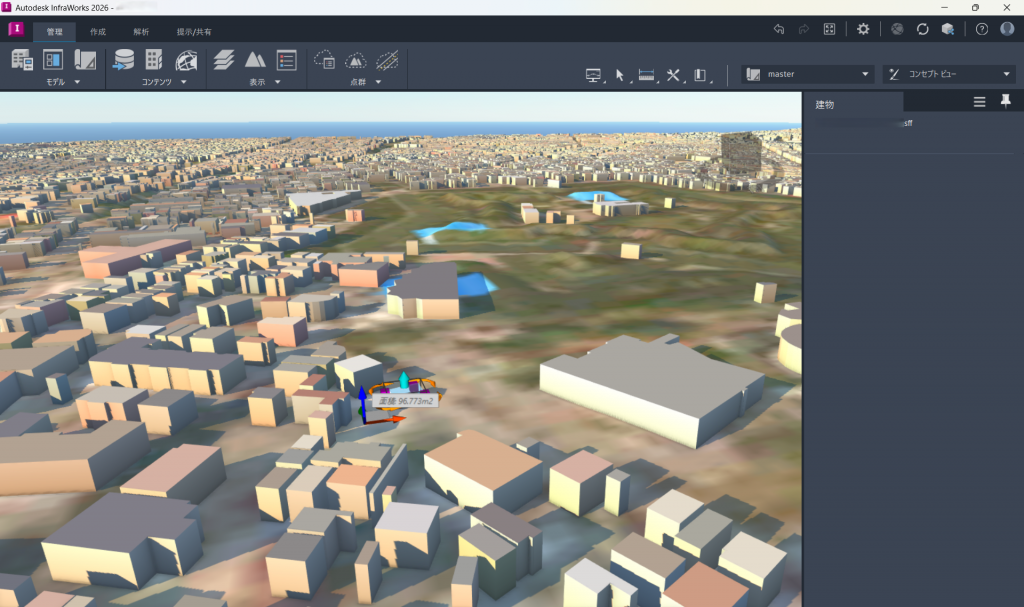Click the sync refresh icon
This screenshot has height=607, width=1024.
tap(923, 29)
